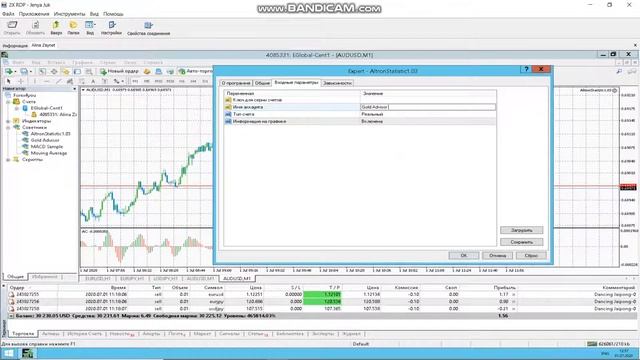Open the Алерты terminal tab
This screenshot has height=360, width=640.
151,334
